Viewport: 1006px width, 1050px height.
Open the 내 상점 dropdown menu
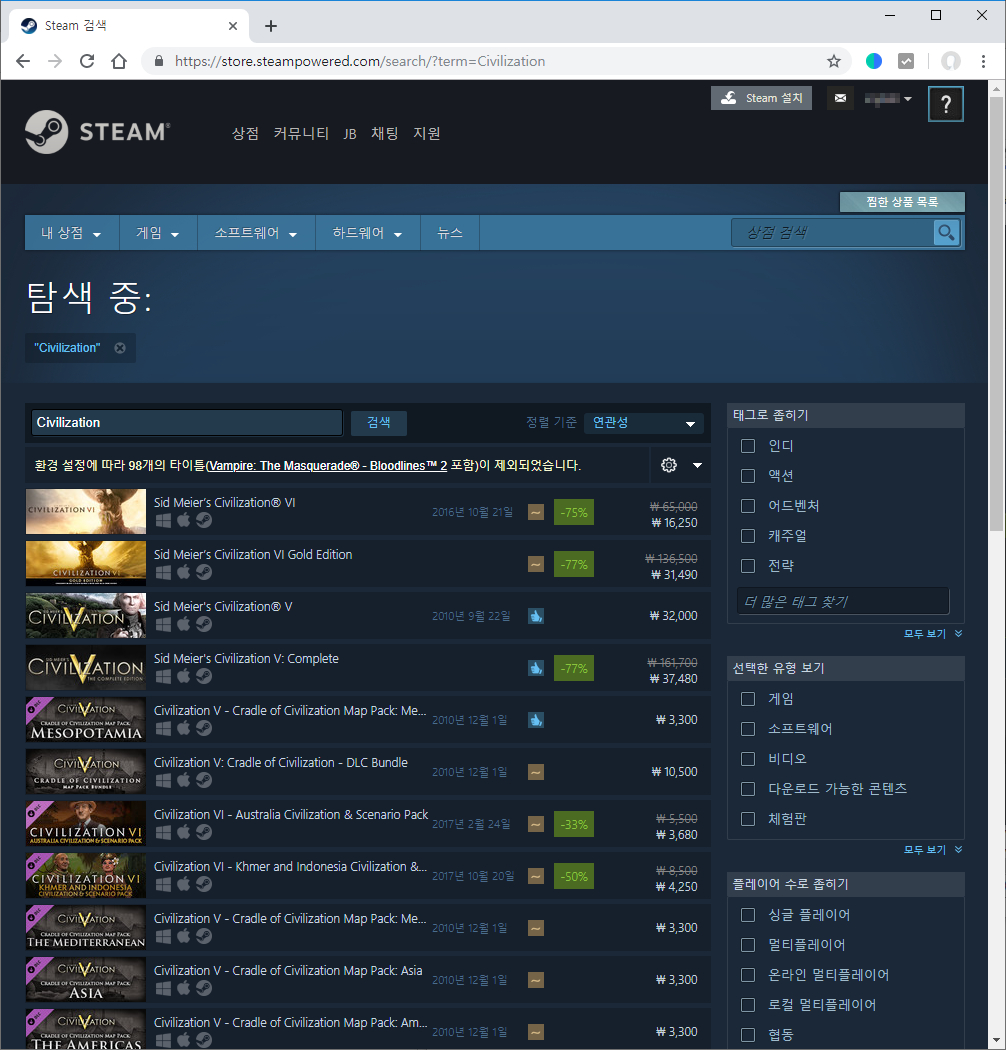tap(72, 233)
